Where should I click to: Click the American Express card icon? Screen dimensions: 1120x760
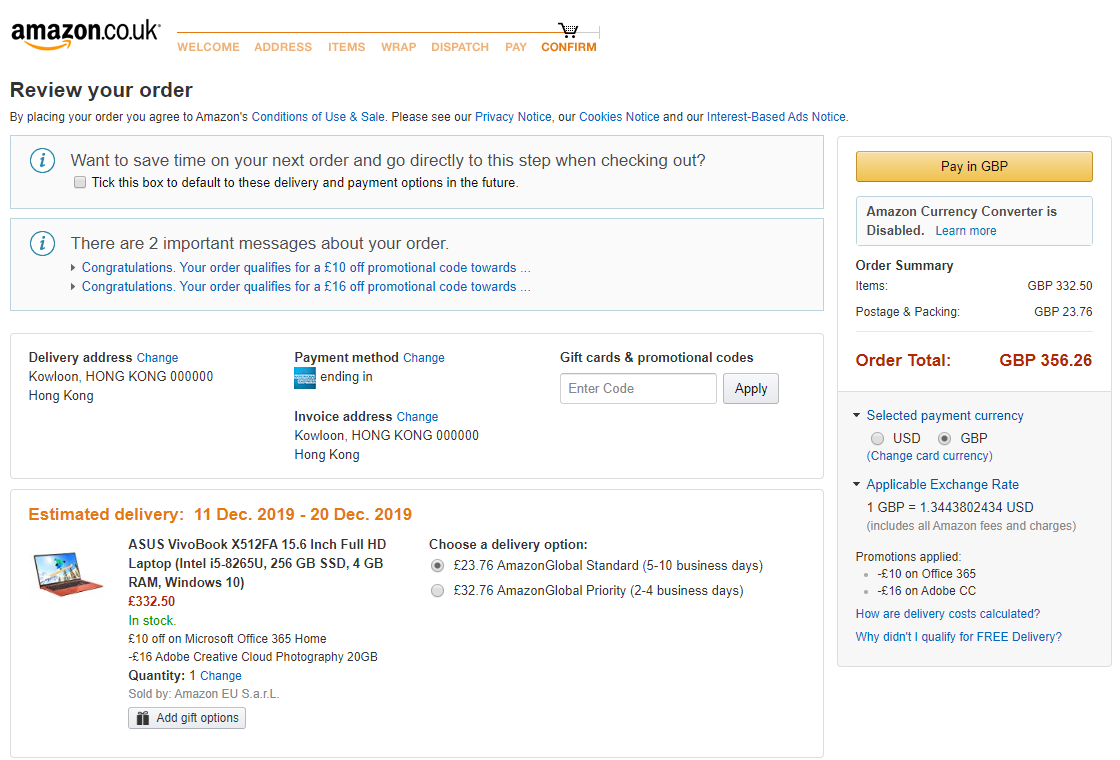(305, 377)
